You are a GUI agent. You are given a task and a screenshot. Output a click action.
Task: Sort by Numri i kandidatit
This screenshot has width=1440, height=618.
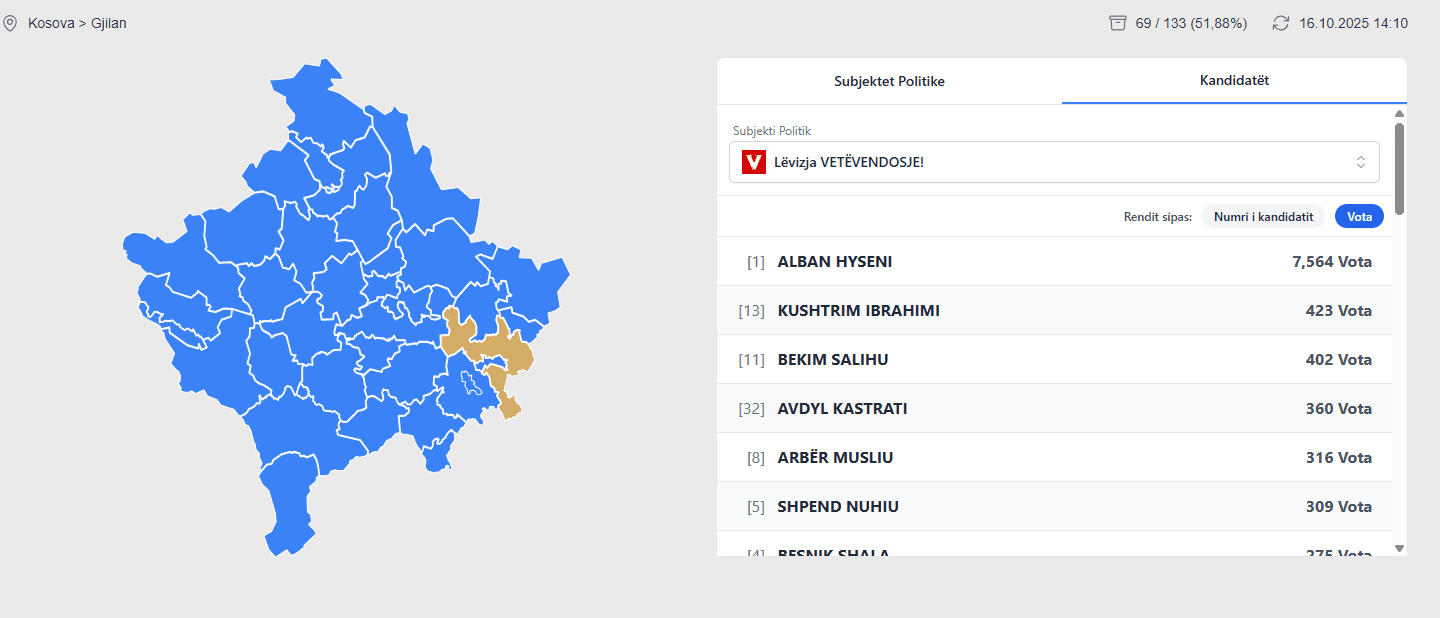[1263, 216]
